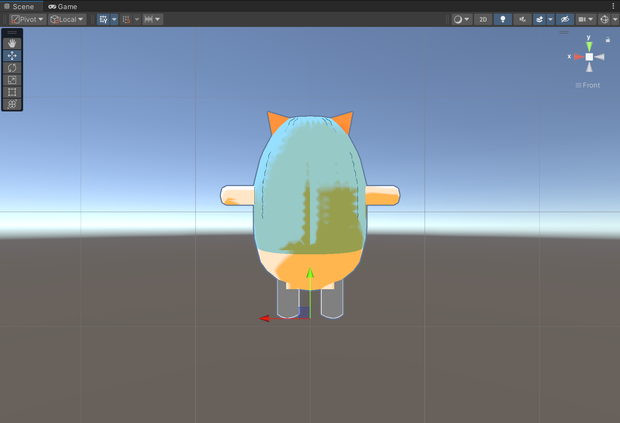620x423 pixels.
Task: Select the Scale tool
Action: pos(12,80)
